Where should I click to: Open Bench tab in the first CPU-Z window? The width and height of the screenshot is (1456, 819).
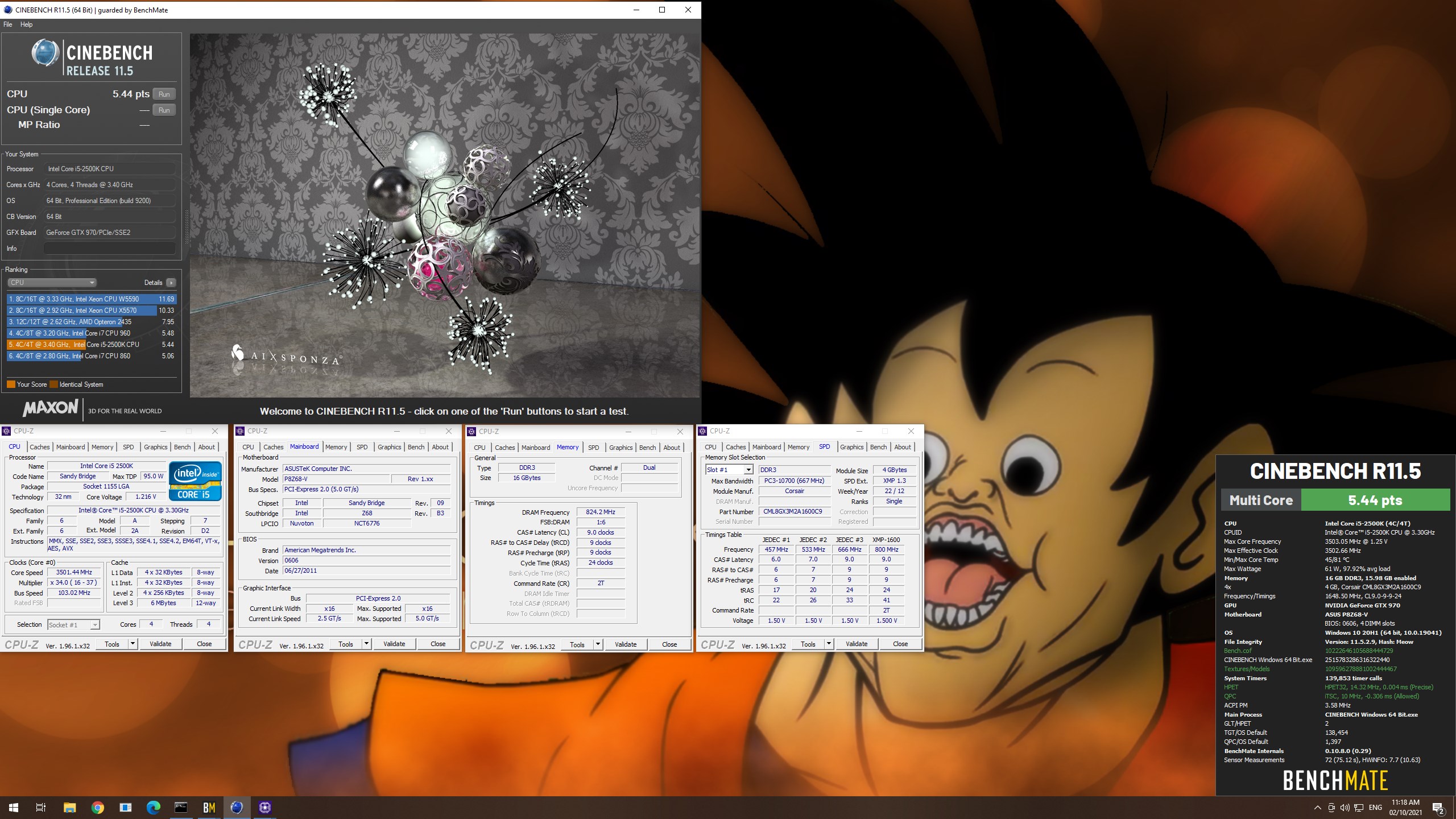(x=182, y=447)
